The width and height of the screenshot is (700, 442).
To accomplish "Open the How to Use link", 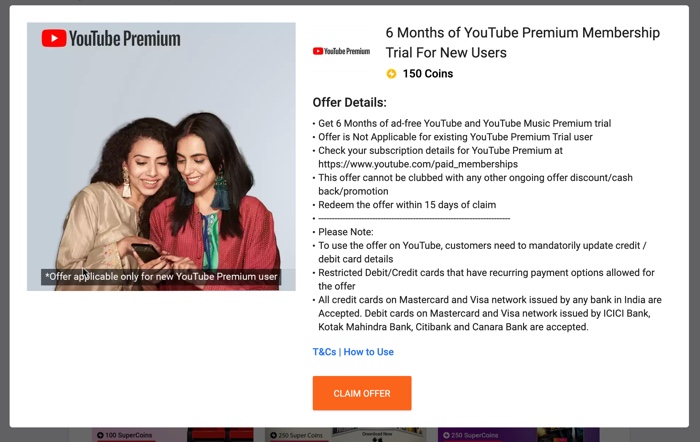I will click(368, 352).
